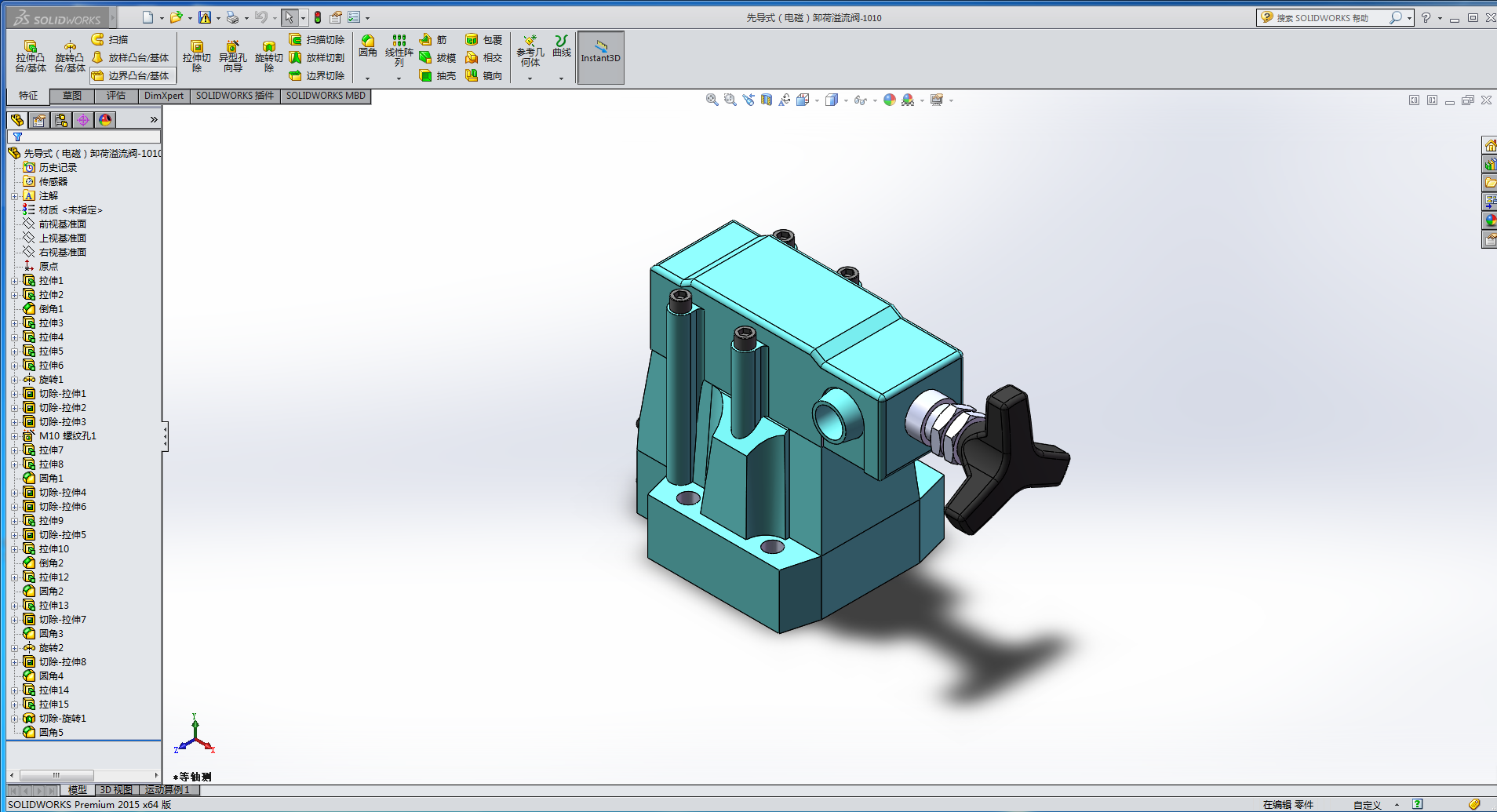
Task: Select the 抽壳 shell tool
Action: 437,75
